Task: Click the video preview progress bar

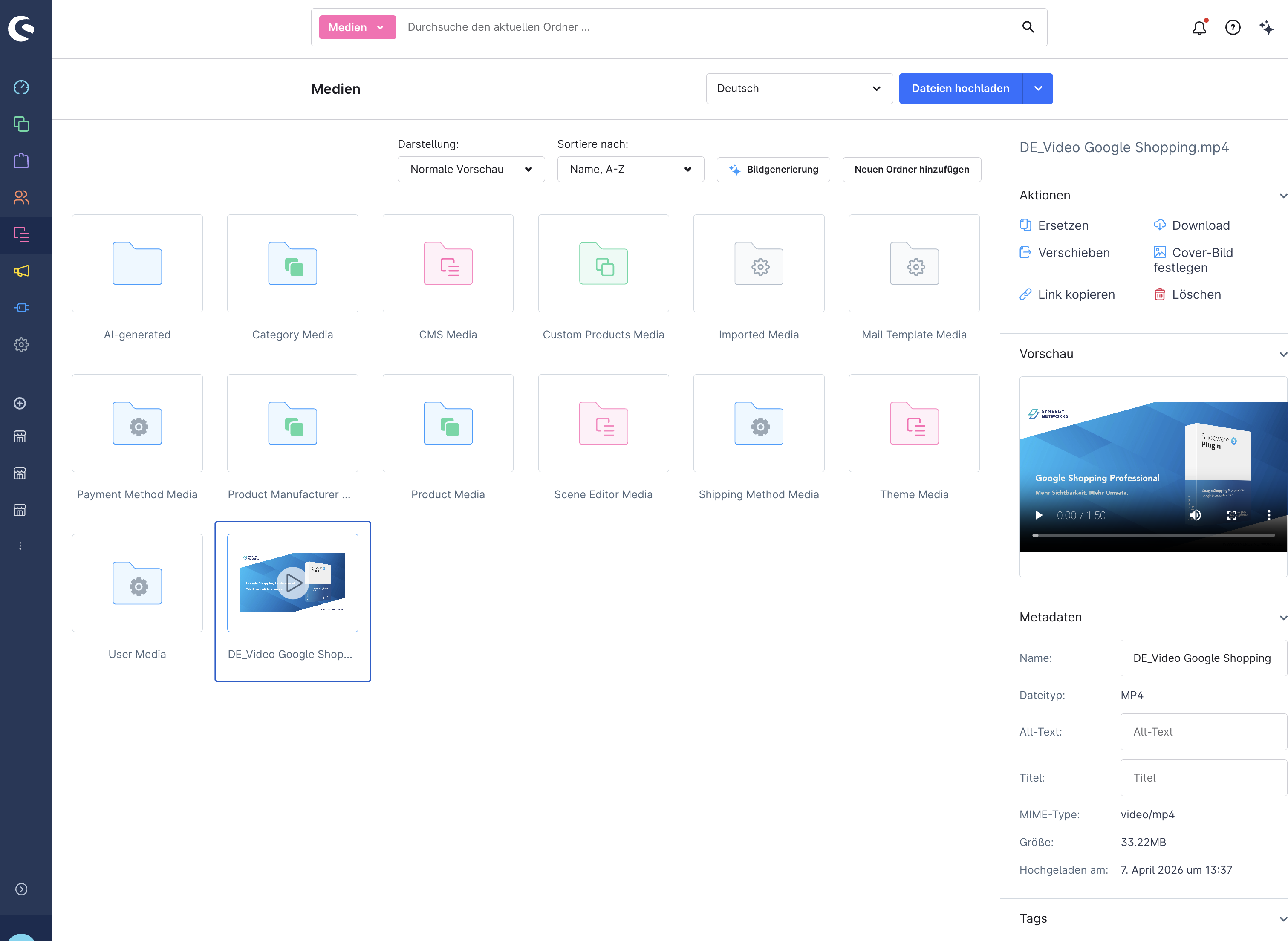Action: click(x=1153, y=535)
